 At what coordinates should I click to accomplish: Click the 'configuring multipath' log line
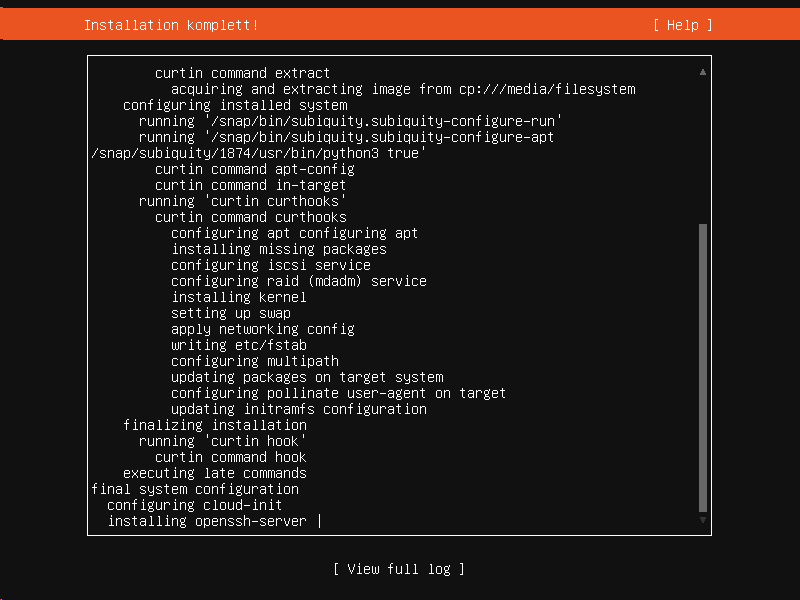[255, 361]
